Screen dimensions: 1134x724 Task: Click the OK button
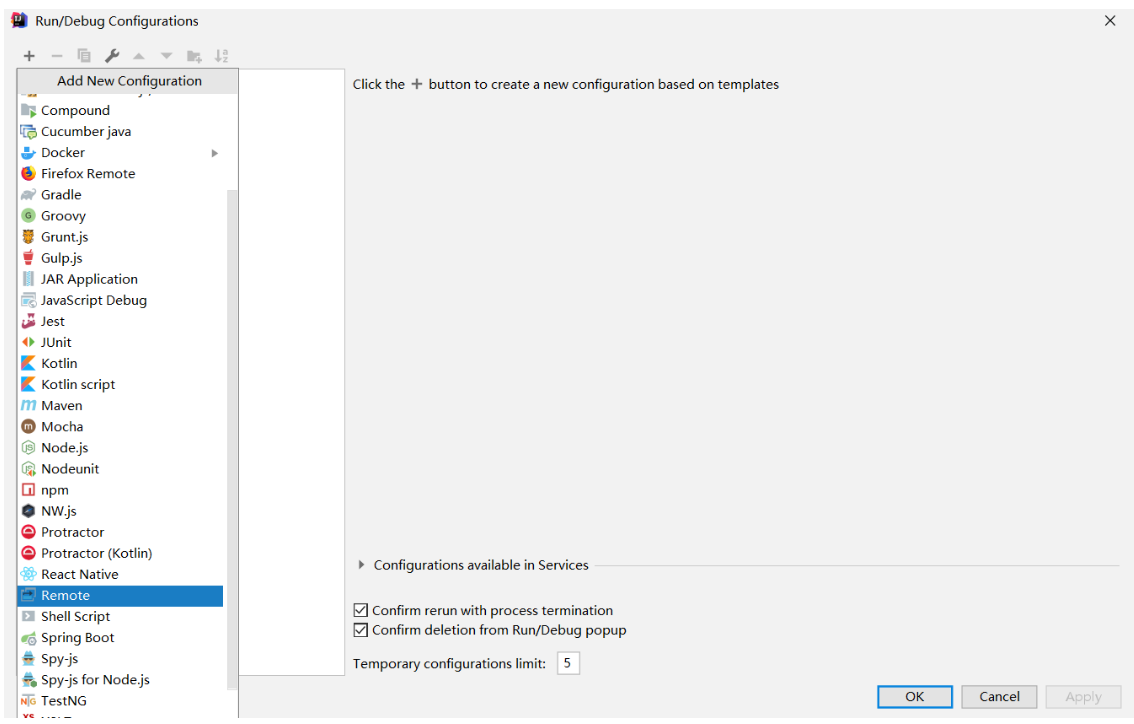(914, 697)
